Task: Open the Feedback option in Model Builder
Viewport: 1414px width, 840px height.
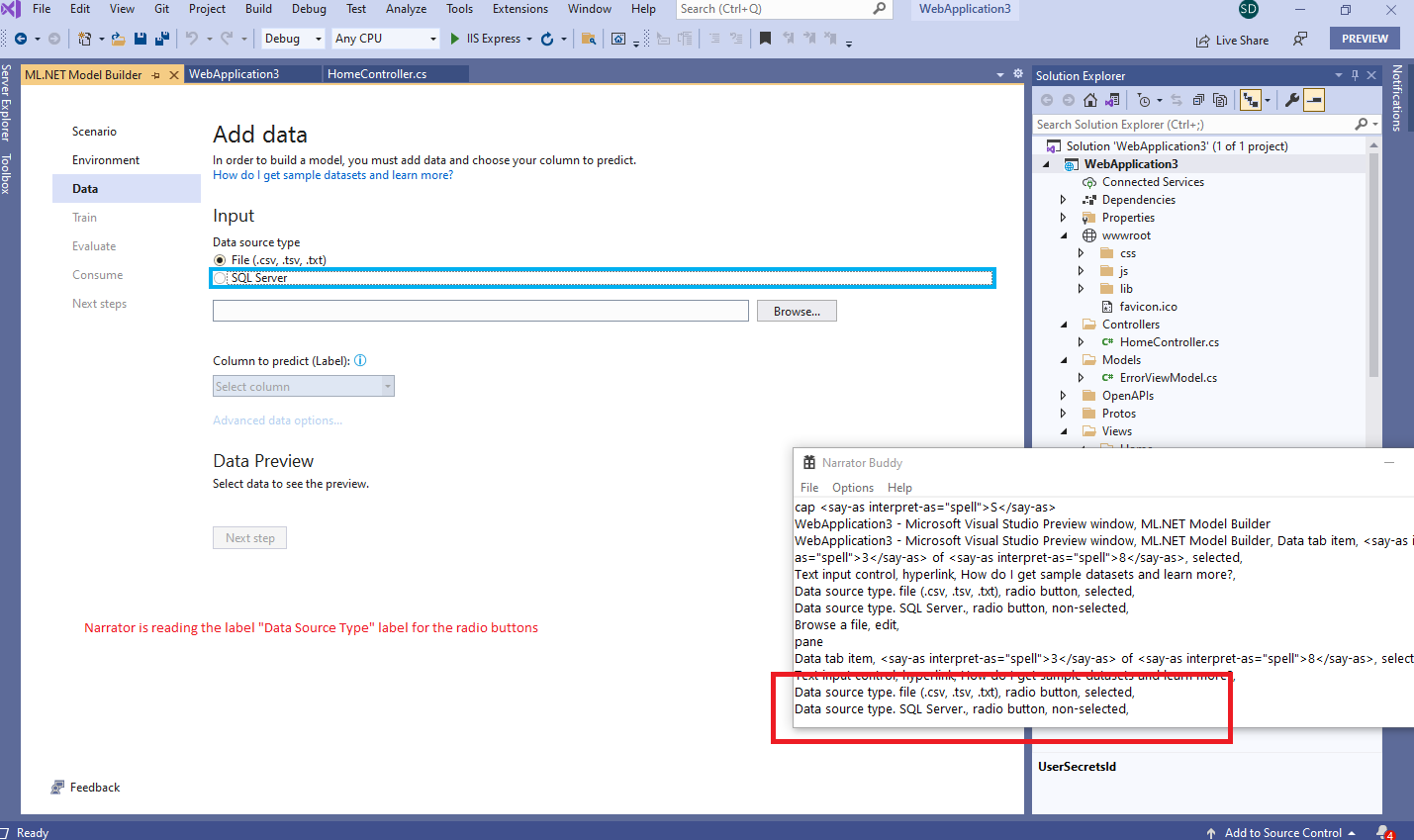Action: 86,787
